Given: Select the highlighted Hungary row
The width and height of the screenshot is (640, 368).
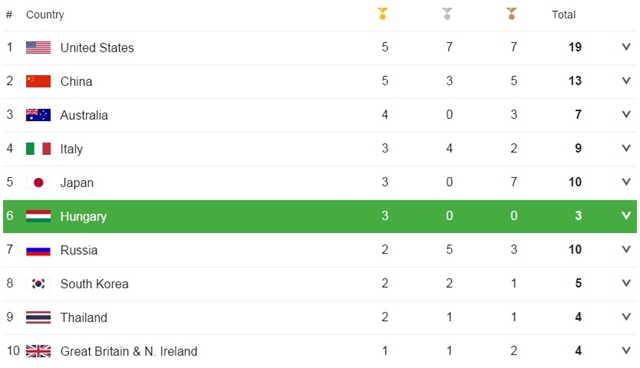Looking at the screenshot, I should click(320, 216).
